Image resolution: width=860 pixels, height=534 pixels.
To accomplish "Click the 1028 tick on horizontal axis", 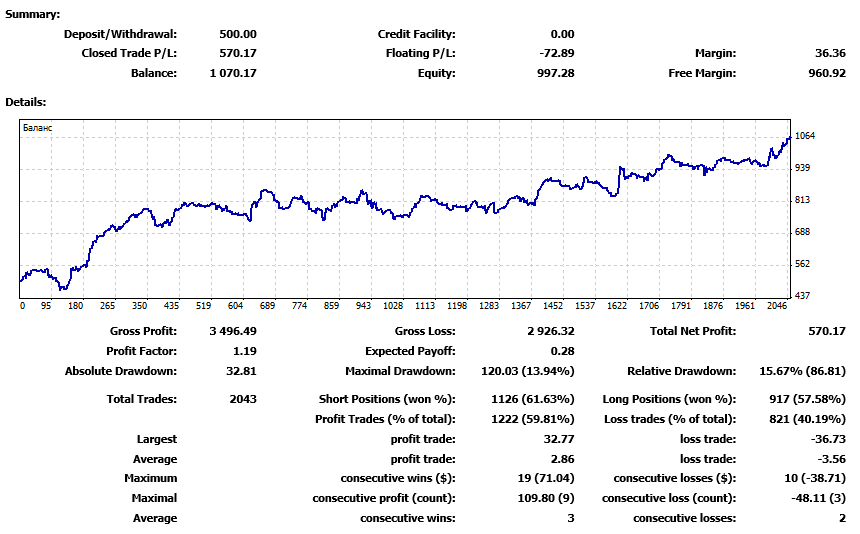I will point(394,306).
